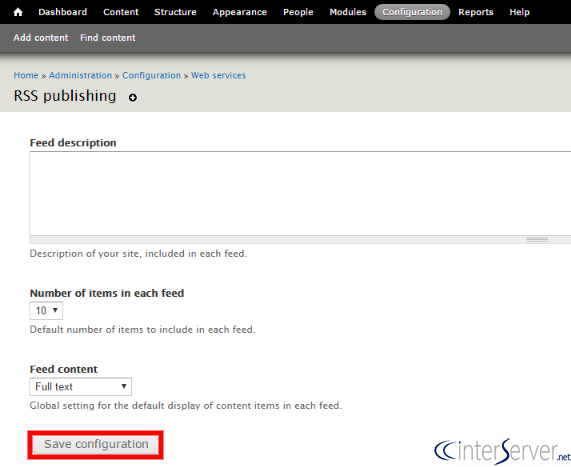Open the Configuration menu

[x=412, y=12]
